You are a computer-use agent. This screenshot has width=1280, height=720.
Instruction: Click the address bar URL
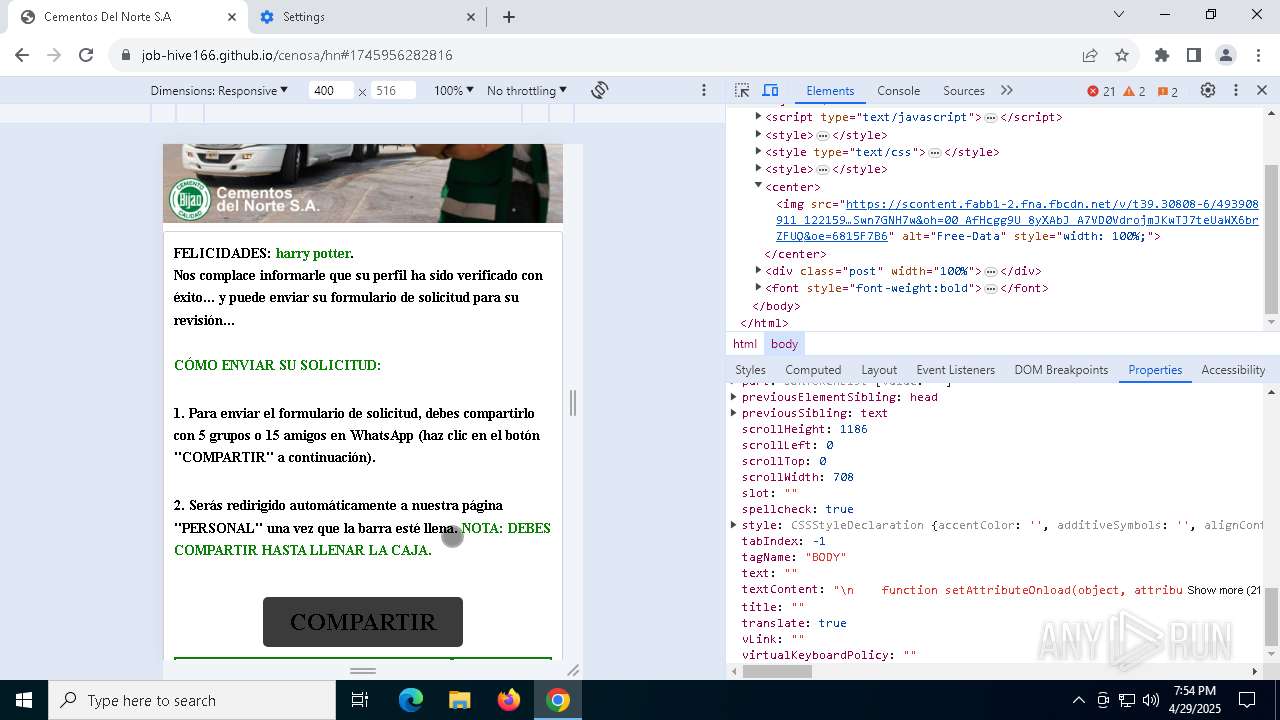pyautogui.click(x=297, y=55)
